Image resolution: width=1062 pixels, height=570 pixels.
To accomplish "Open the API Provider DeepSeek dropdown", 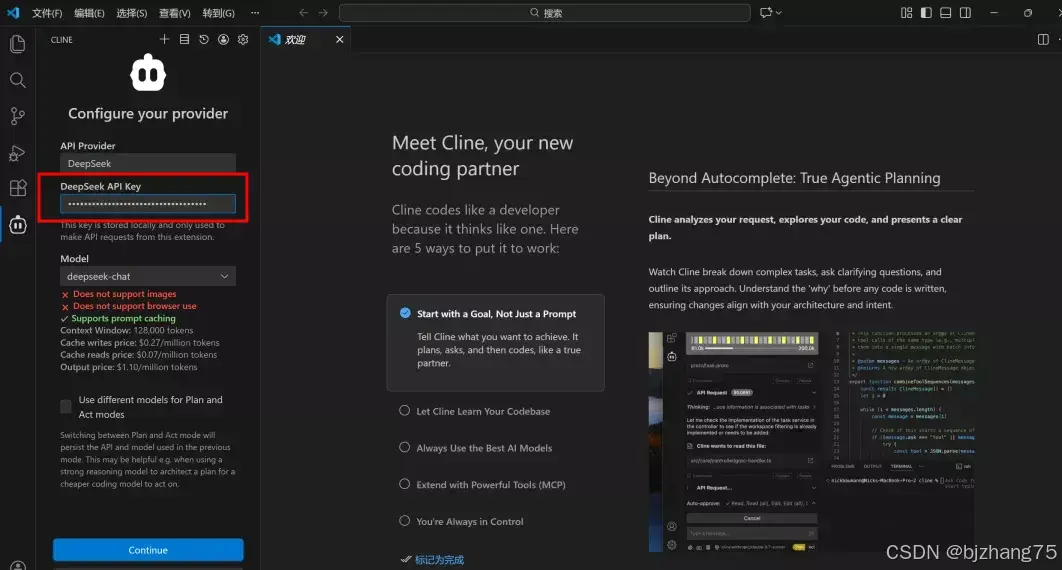I will pyautogui.click(x=148, y=163).
